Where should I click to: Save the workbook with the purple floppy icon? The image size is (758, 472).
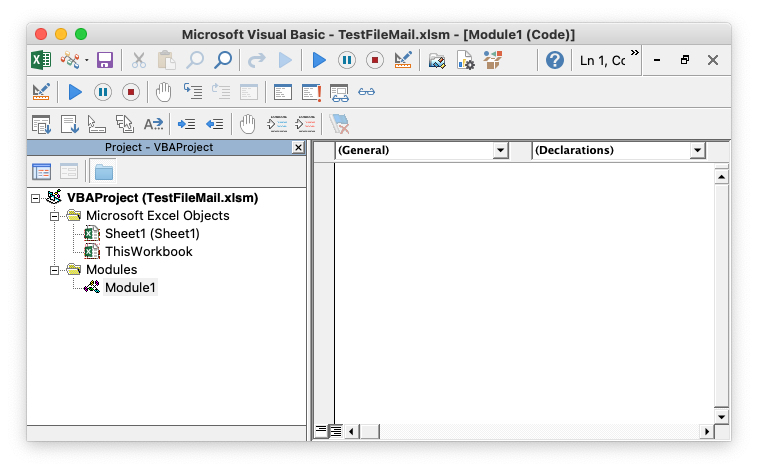pos(104,60)
